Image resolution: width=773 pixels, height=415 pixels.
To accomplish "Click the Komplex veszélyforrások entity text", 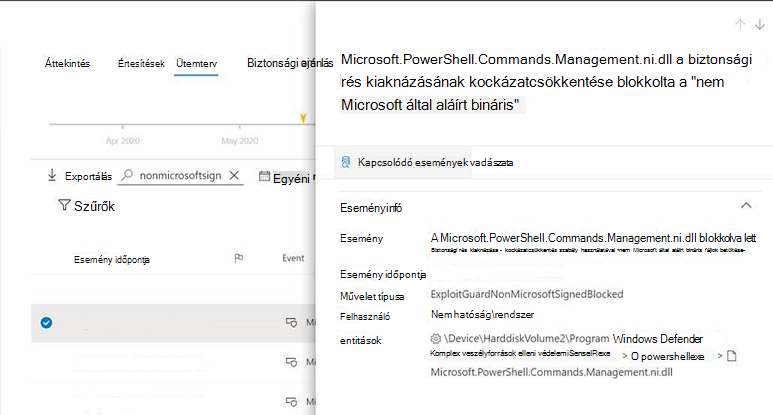I will (x=520, y=353).
